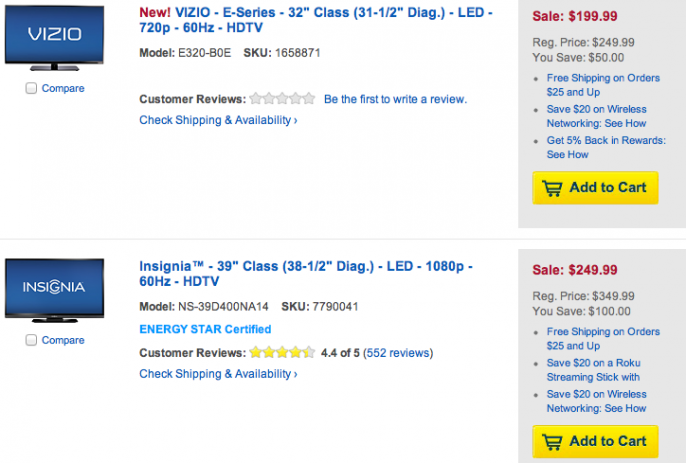Open the VIZIO TV product thumbnail

[x=54, y=38]
